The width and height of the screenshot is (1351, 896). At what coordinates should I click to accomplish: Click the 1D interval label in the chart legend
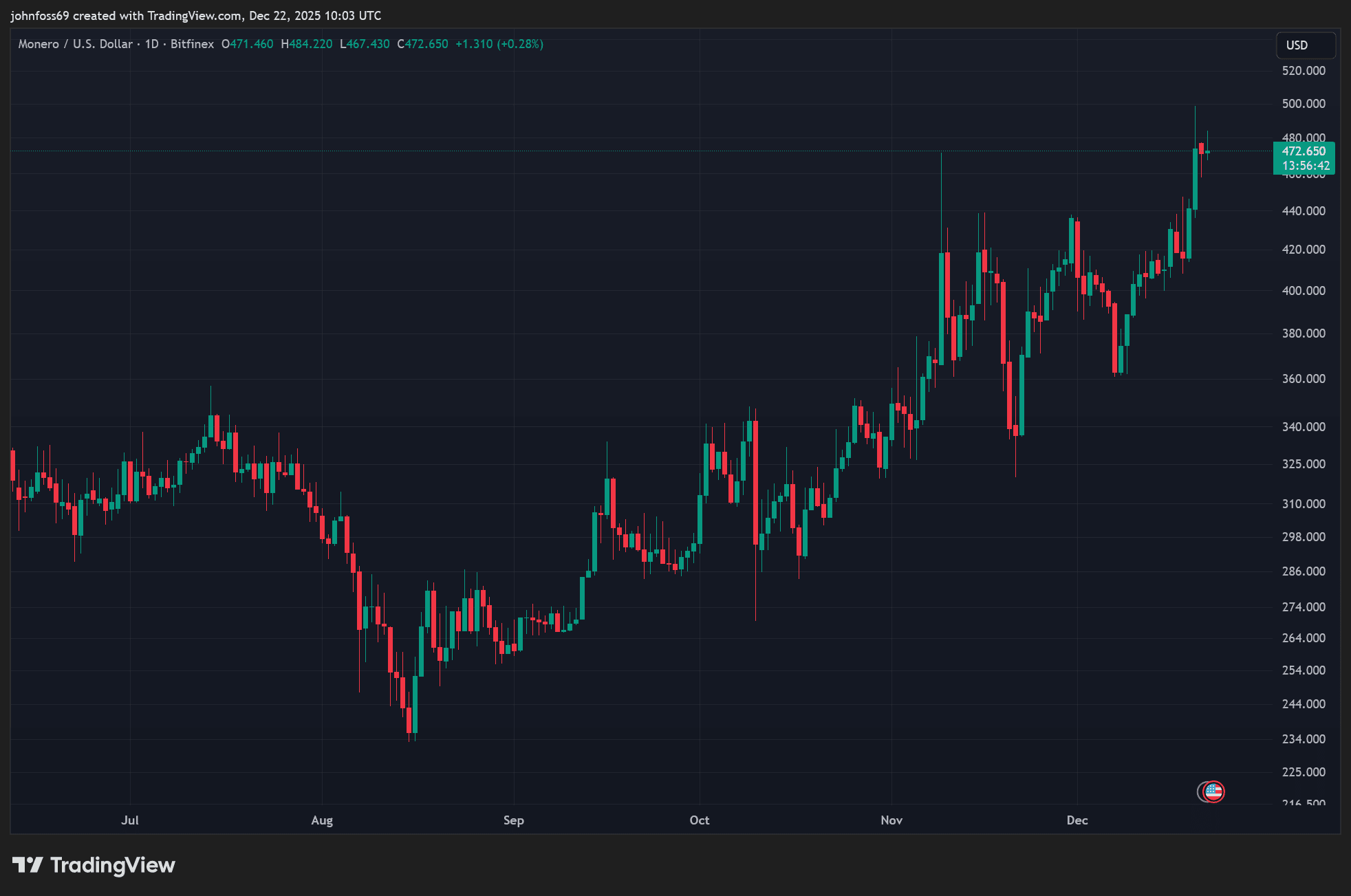click(x=151, y=44)
